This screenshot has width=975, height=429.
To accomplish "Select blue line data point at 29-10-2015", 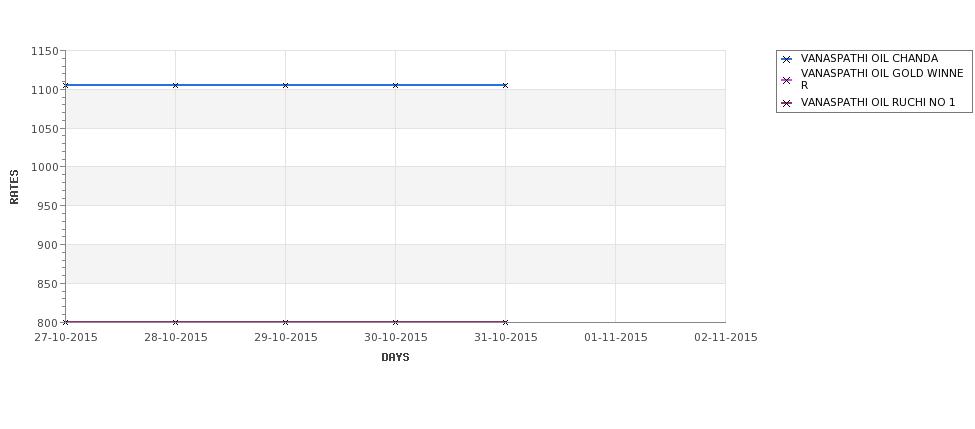I will [285, 85].
